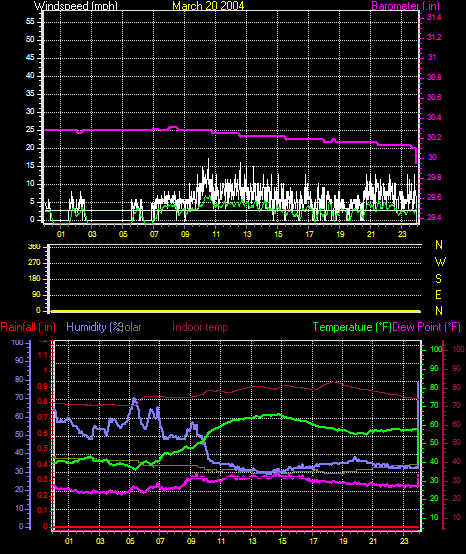Select the E compass direction label
Image resolution: width=466 pixels, height=554 pixels.
click(438, 295)
